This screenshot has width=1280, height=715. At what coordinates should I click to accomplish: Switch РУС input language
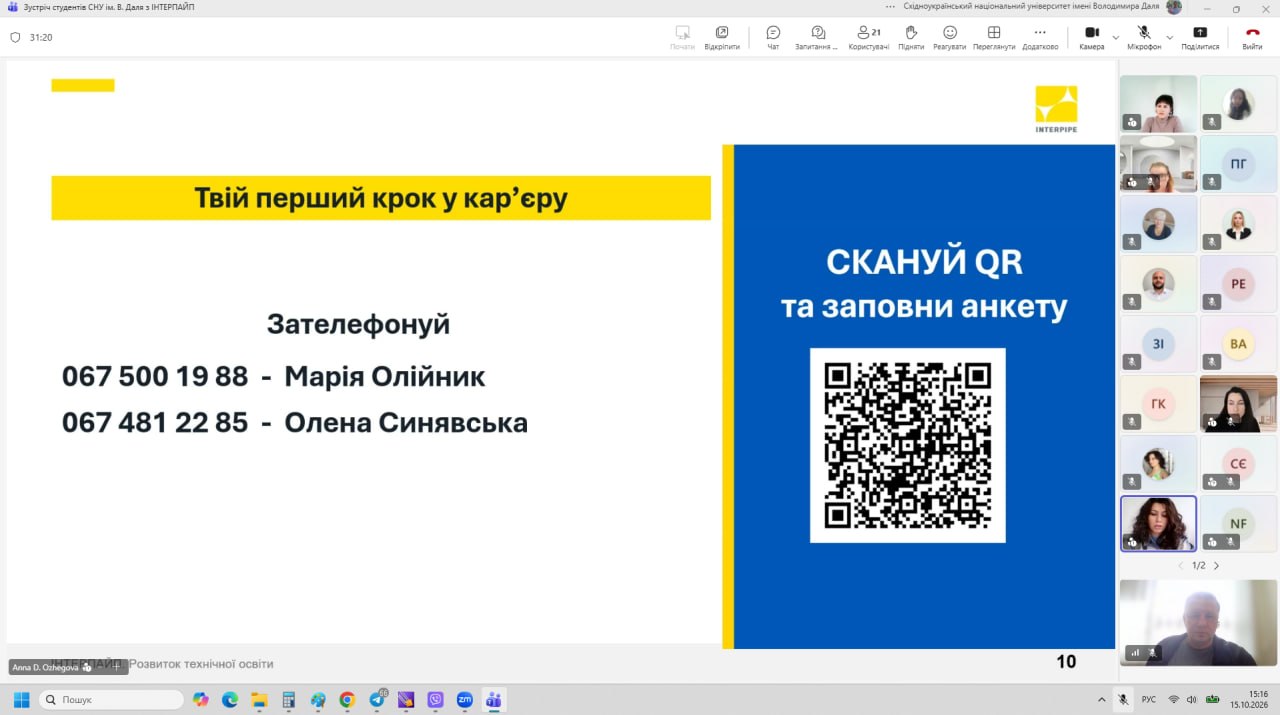(x=1149, y=699)
